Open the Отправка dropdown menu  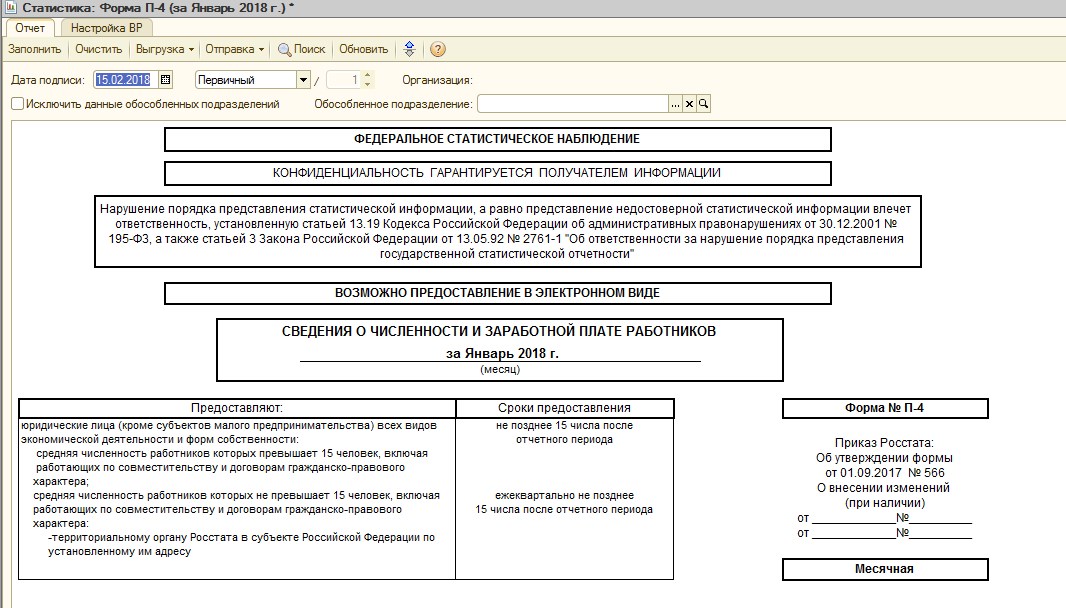pyautogui.click(x=235, y=49)
